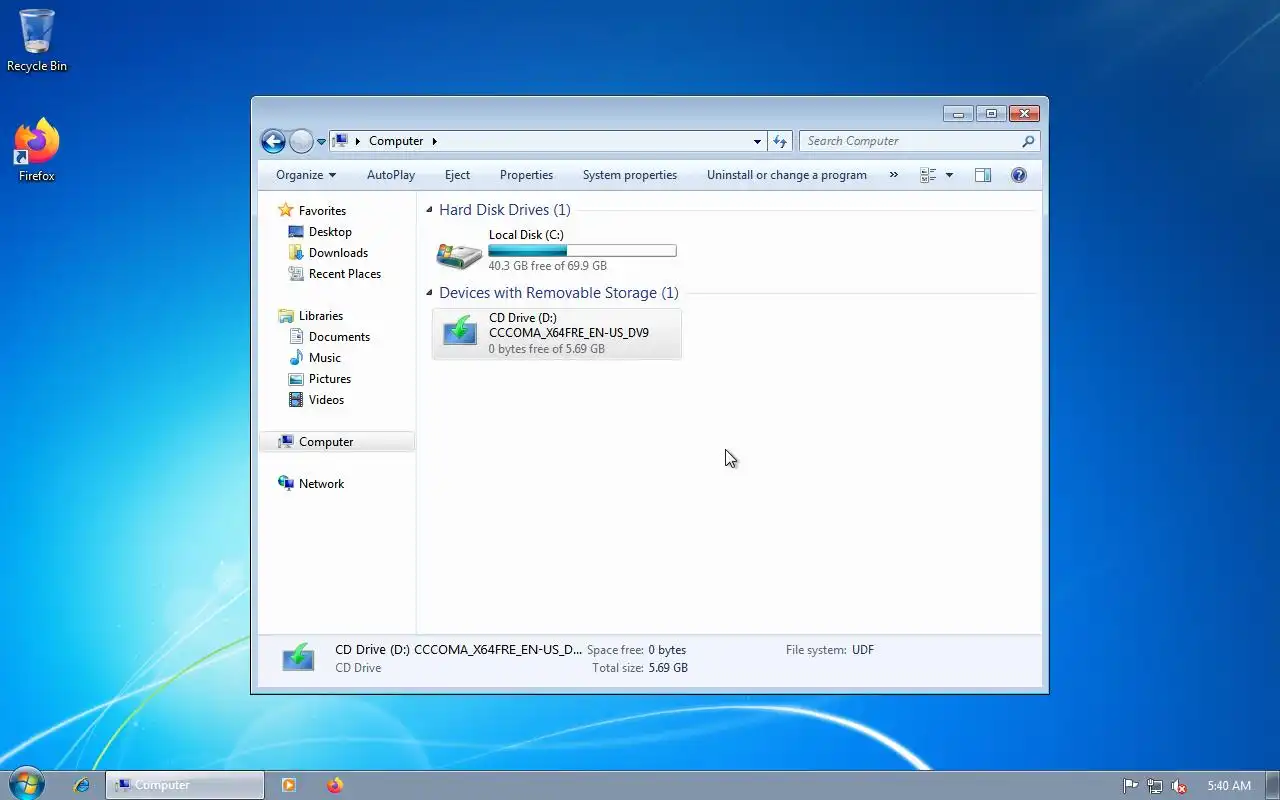Click the Local Disk (C:) label
1280x800 pixels.
526,235
